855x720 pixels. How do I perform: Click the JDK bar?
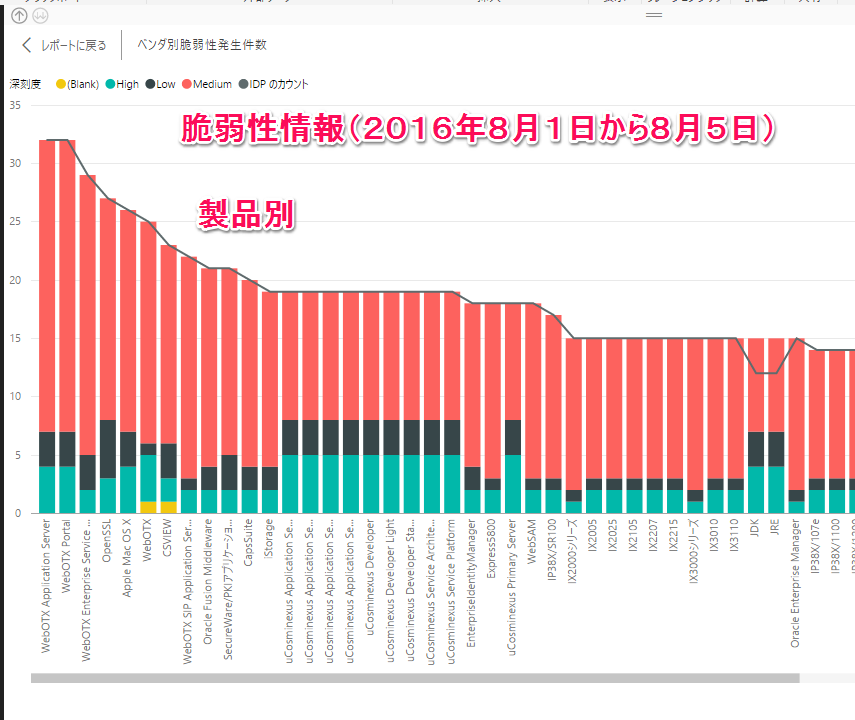[x=756, y=425]
